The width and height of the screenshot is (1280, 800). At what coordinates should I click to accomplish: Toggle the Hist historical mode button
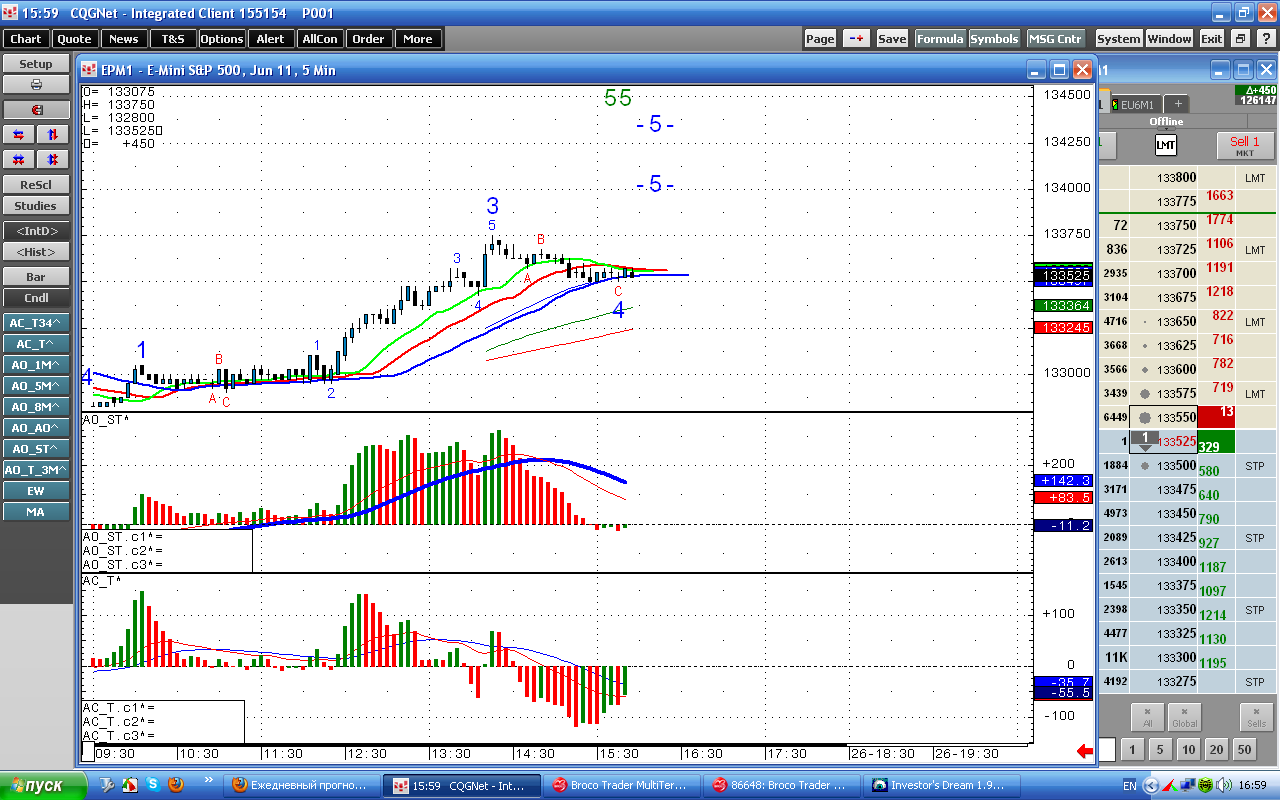pyautogui.click(x=36, y=252)
